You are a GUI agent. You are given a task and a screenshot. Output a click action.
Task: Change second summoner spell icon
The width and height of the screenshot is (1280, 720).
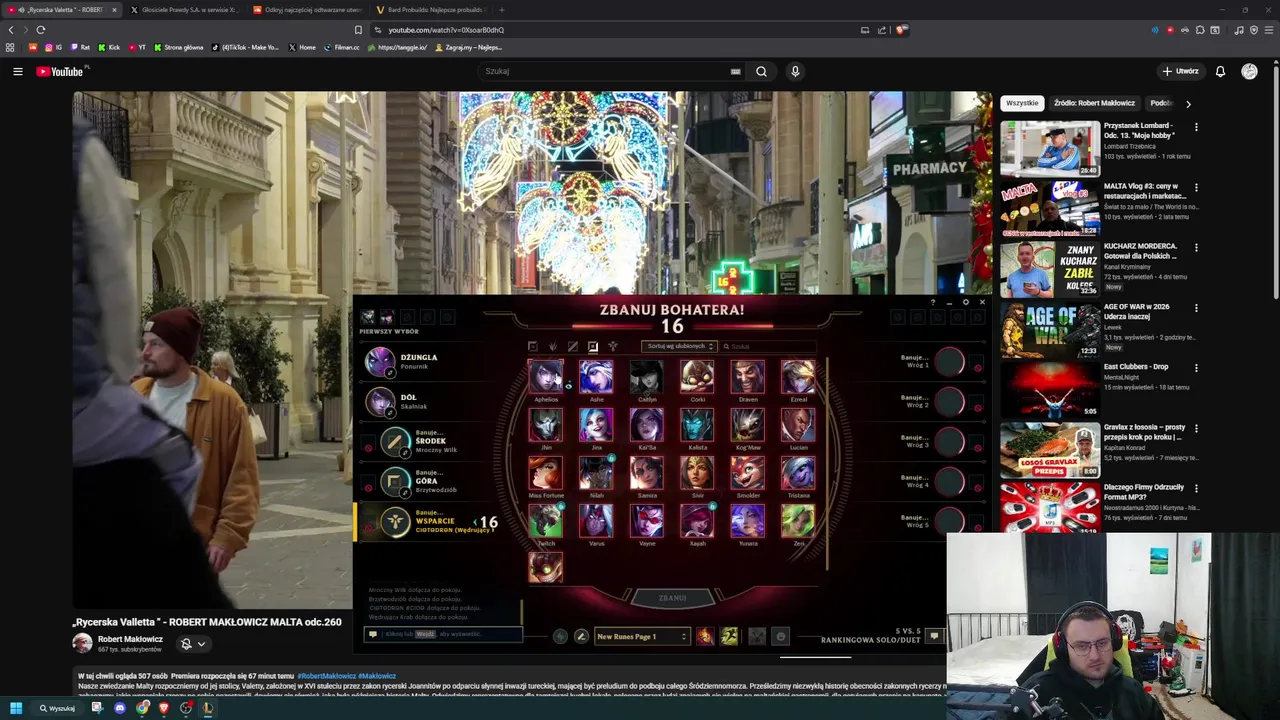click(729, 636)
